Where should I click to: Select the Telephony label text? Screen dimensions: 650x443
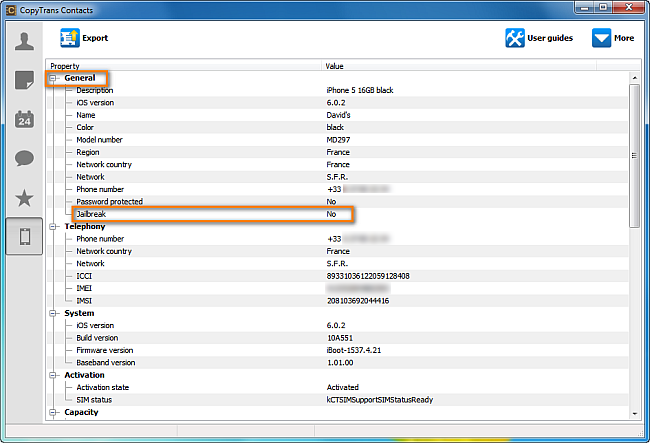click(x=85, y=227)
